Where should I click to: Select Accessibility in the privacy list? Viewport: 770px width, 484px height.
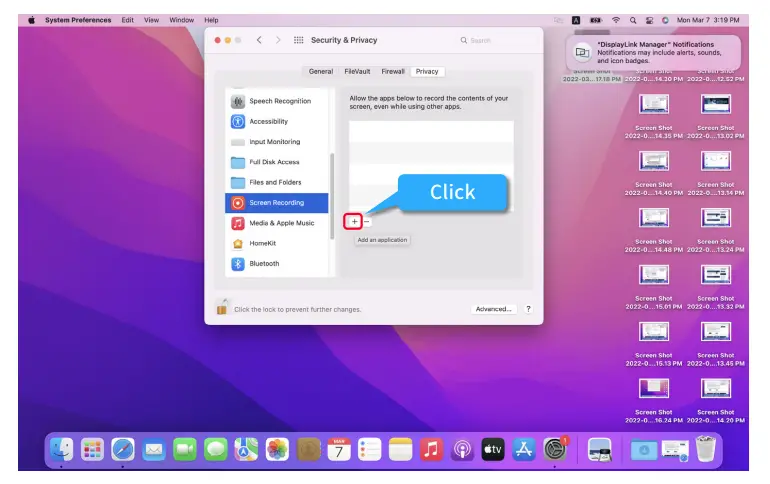(x=277, y=121)
